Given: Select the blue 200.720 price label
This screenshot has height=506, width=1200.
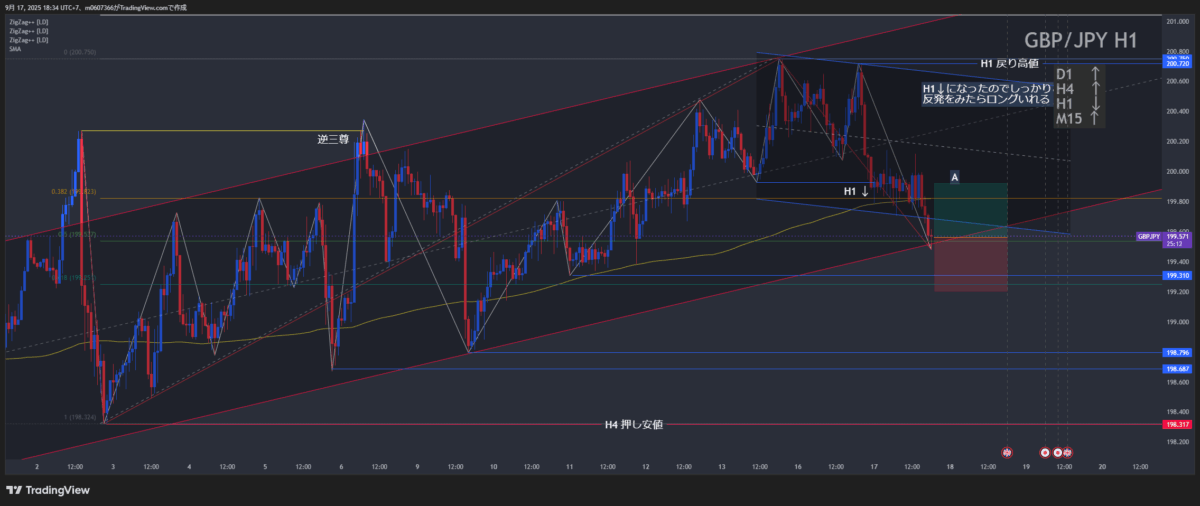Looking at the screenshot, I should (x=1176, y=64).
